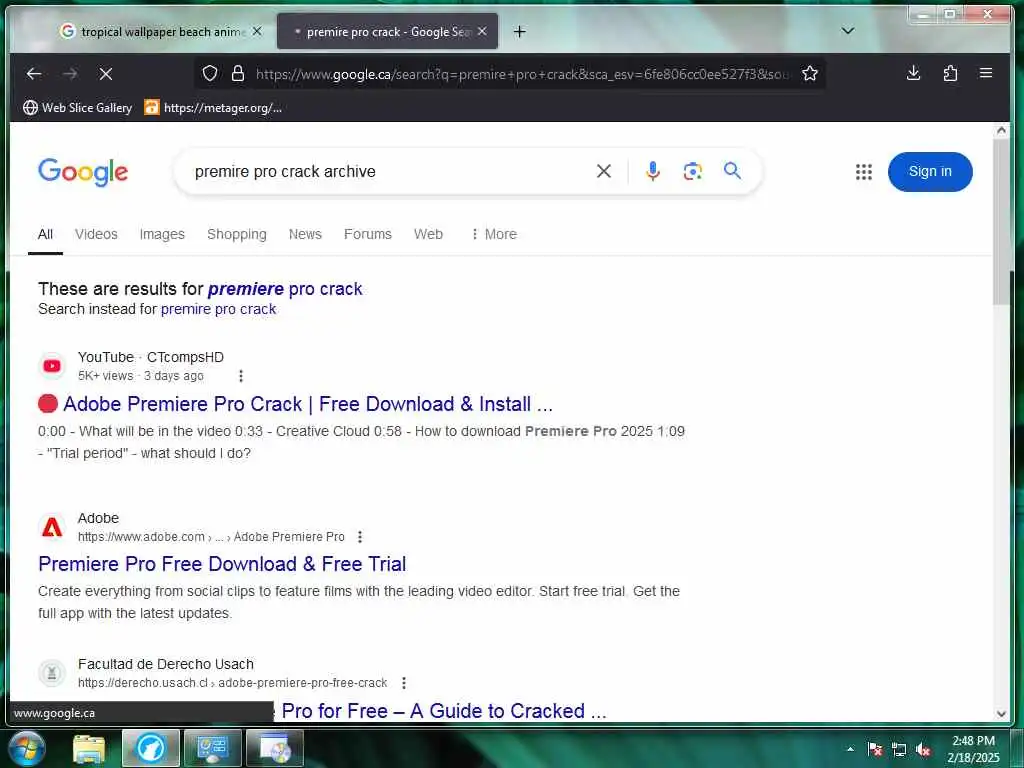Go back to the previous page

coord(34,74)
